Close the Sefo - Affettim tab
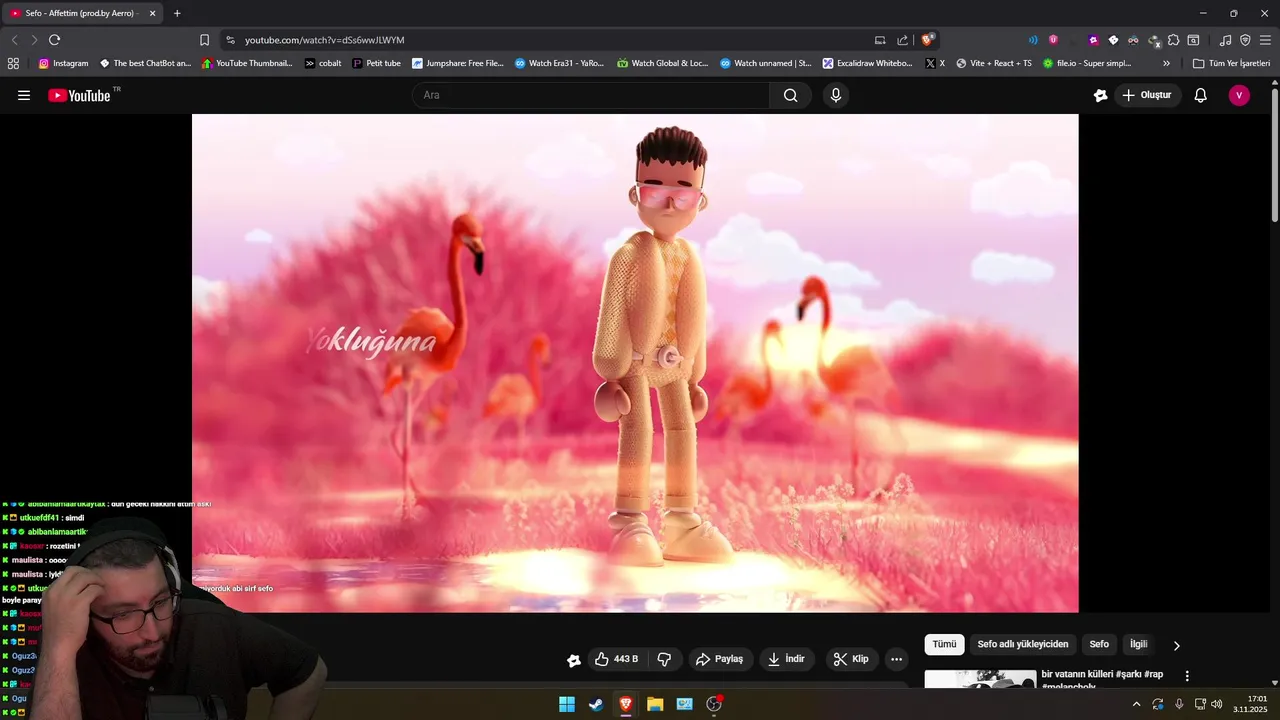Screen dimensions: 1280x720 click(153, 13)
